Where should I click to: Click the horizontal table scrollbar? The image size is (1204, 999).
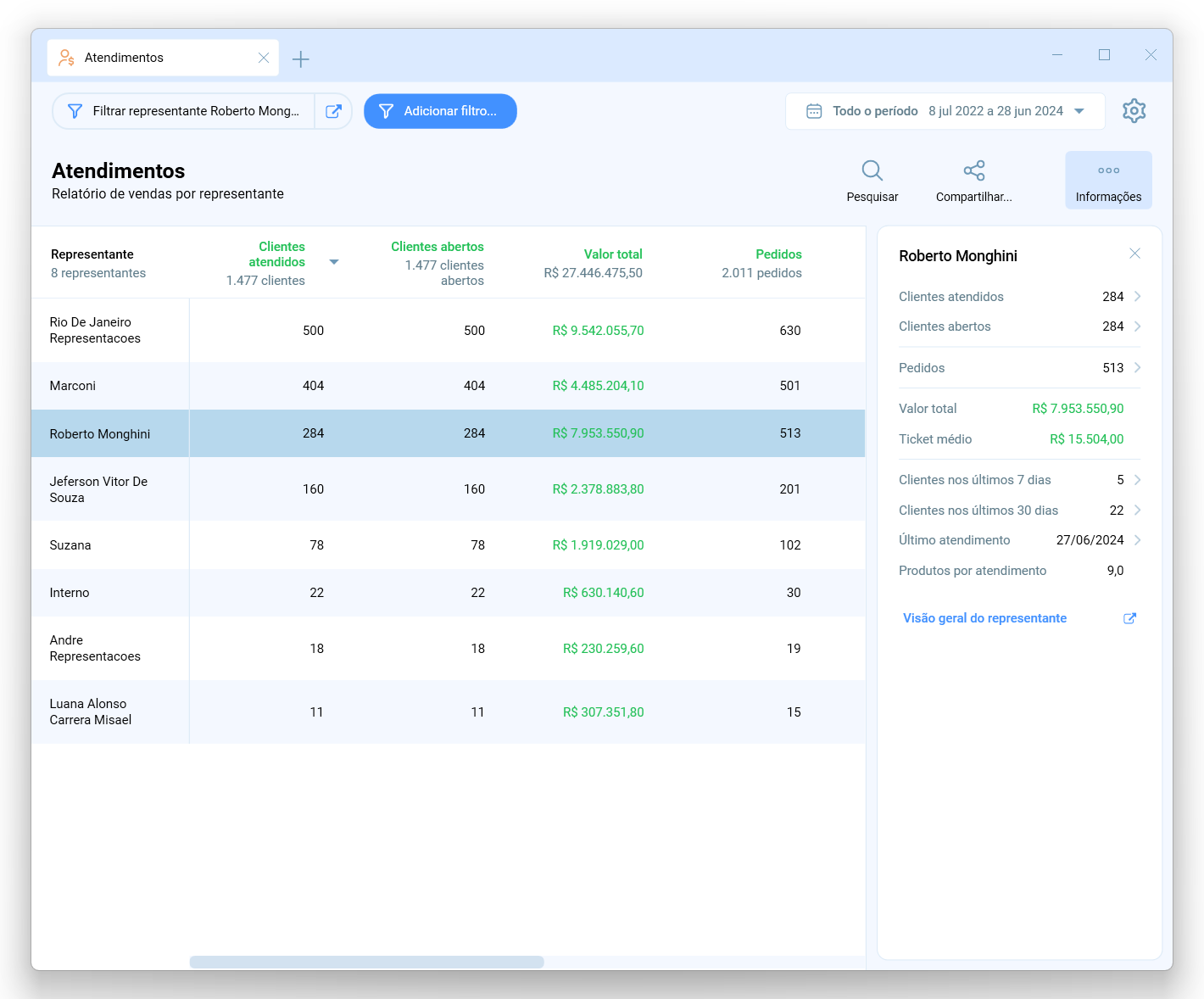click(x=366, y=962)
